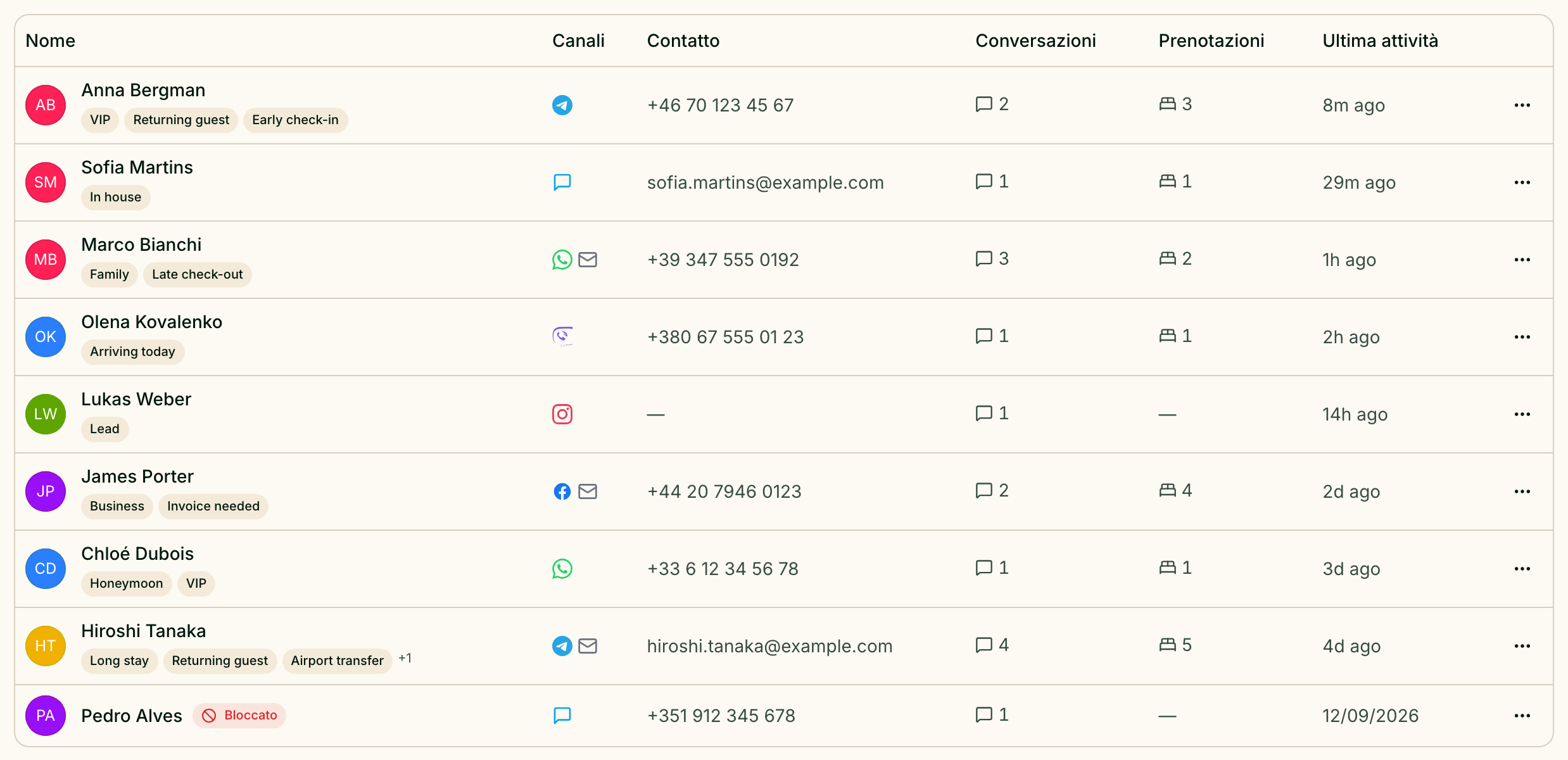The image size is (1568, 760).
Task: Click the Nome column header
Action: coord(51,41)
